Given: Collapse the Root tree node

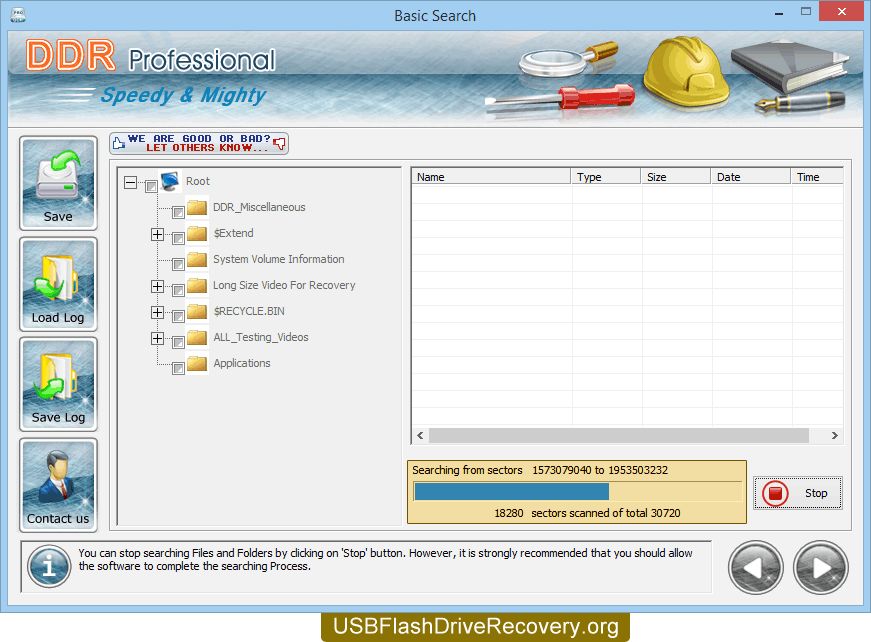Looking at the screenshot, I should tap(131, 182).
